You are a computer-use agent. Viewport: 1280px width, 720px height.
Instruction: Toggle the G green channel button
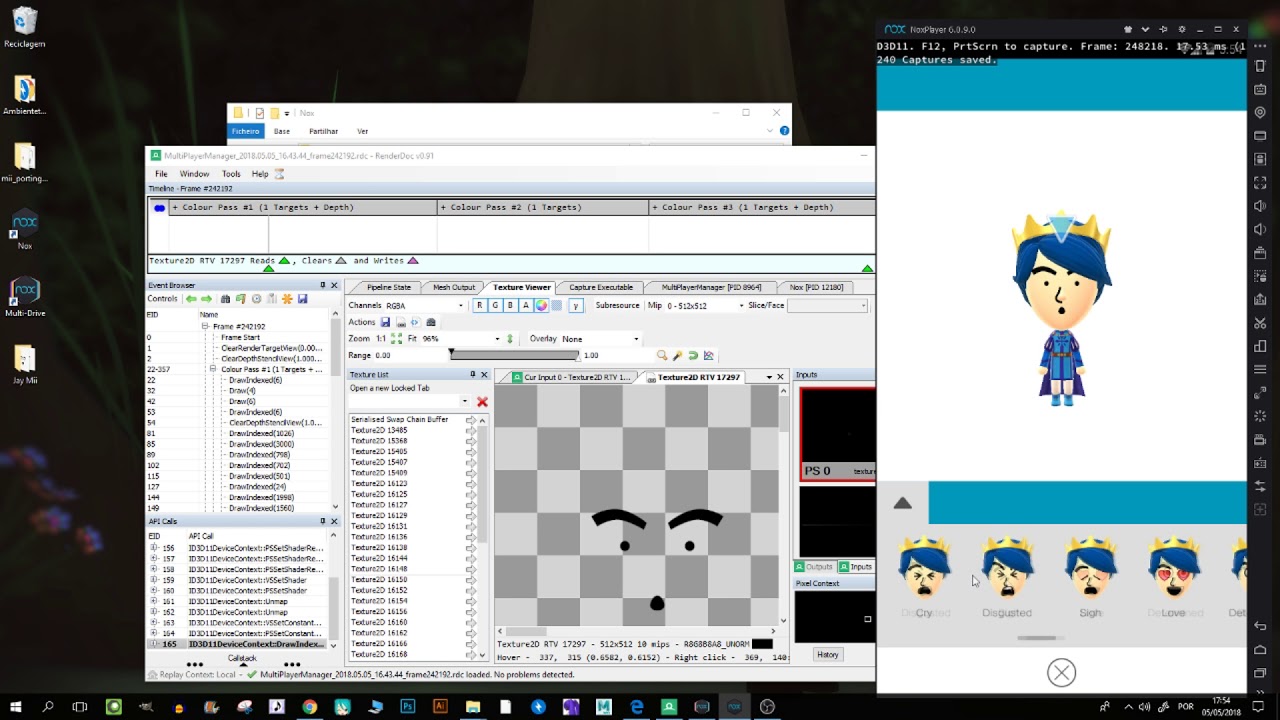pos(495,305)
